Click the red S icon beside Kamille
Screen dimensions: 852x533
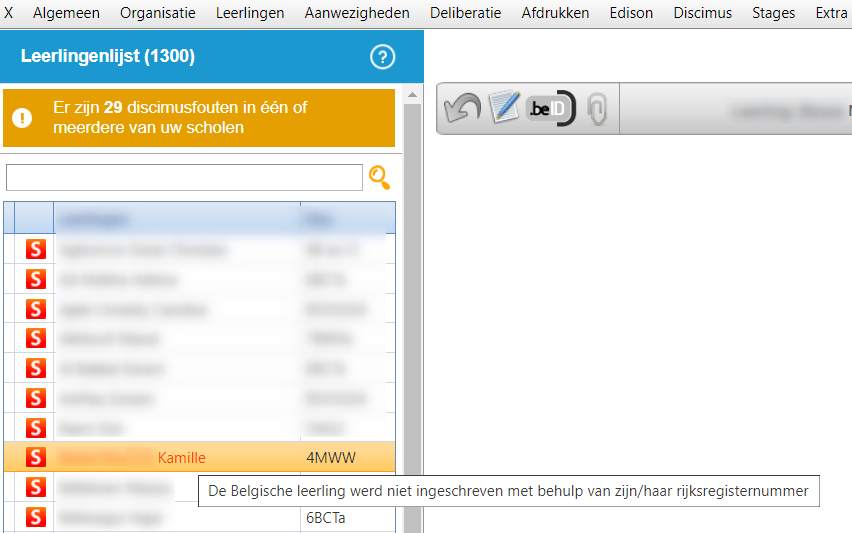[36, 458]
